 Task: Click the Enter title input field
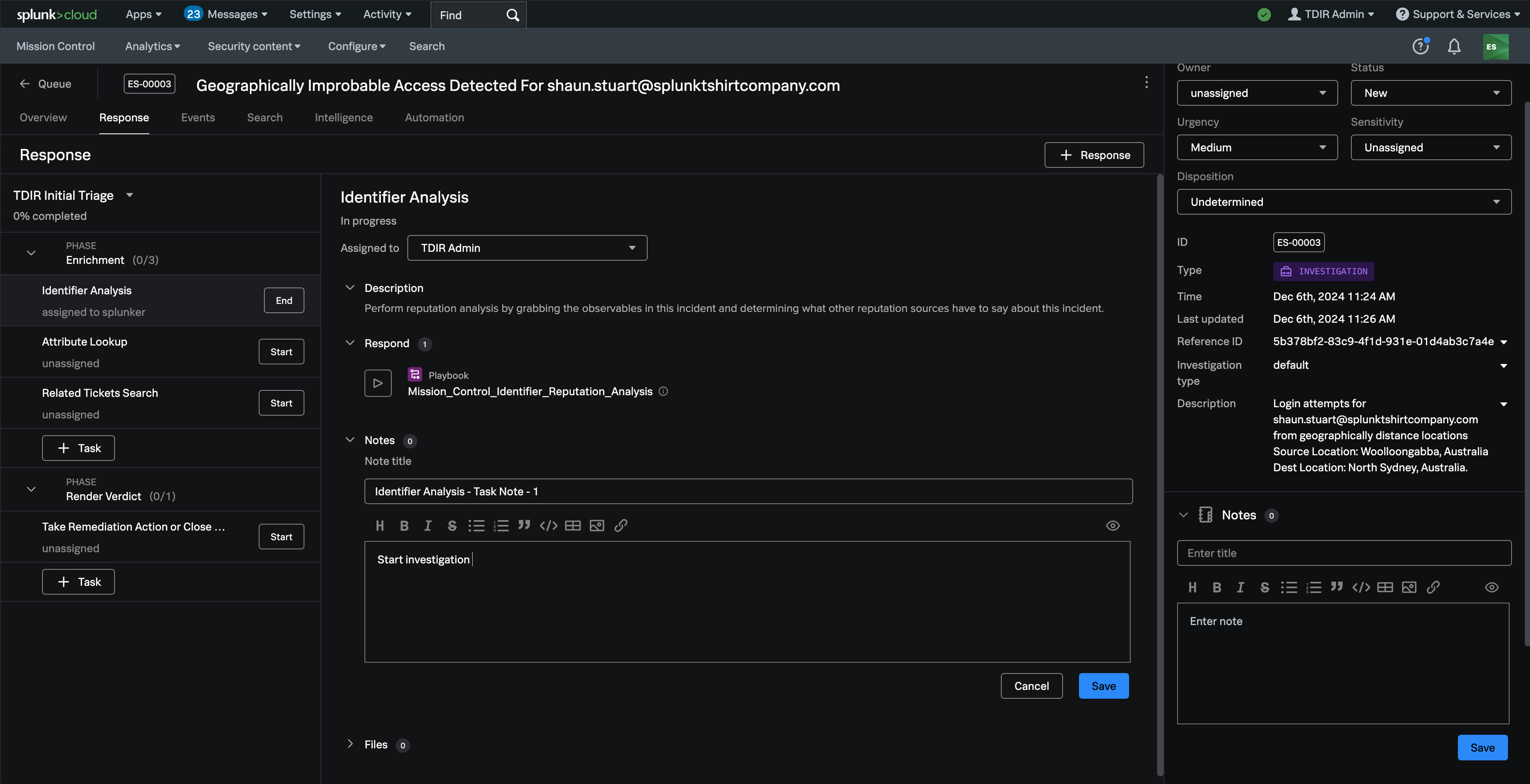click(x=1343, y=553)
